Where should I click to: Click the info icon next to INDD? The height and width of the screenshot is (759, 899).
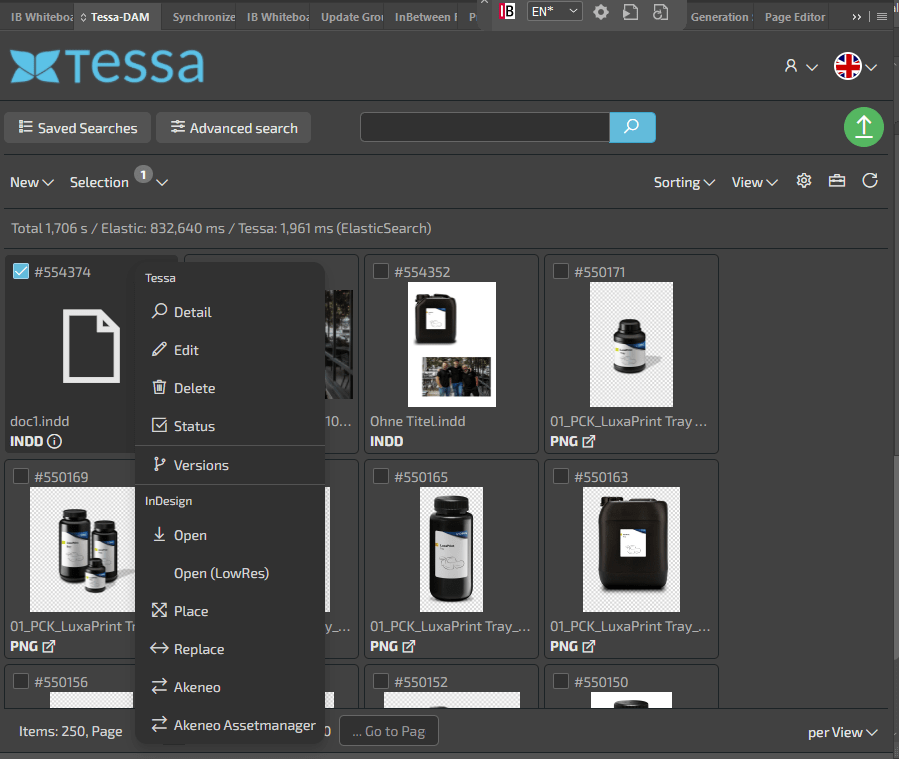[55, 441]
